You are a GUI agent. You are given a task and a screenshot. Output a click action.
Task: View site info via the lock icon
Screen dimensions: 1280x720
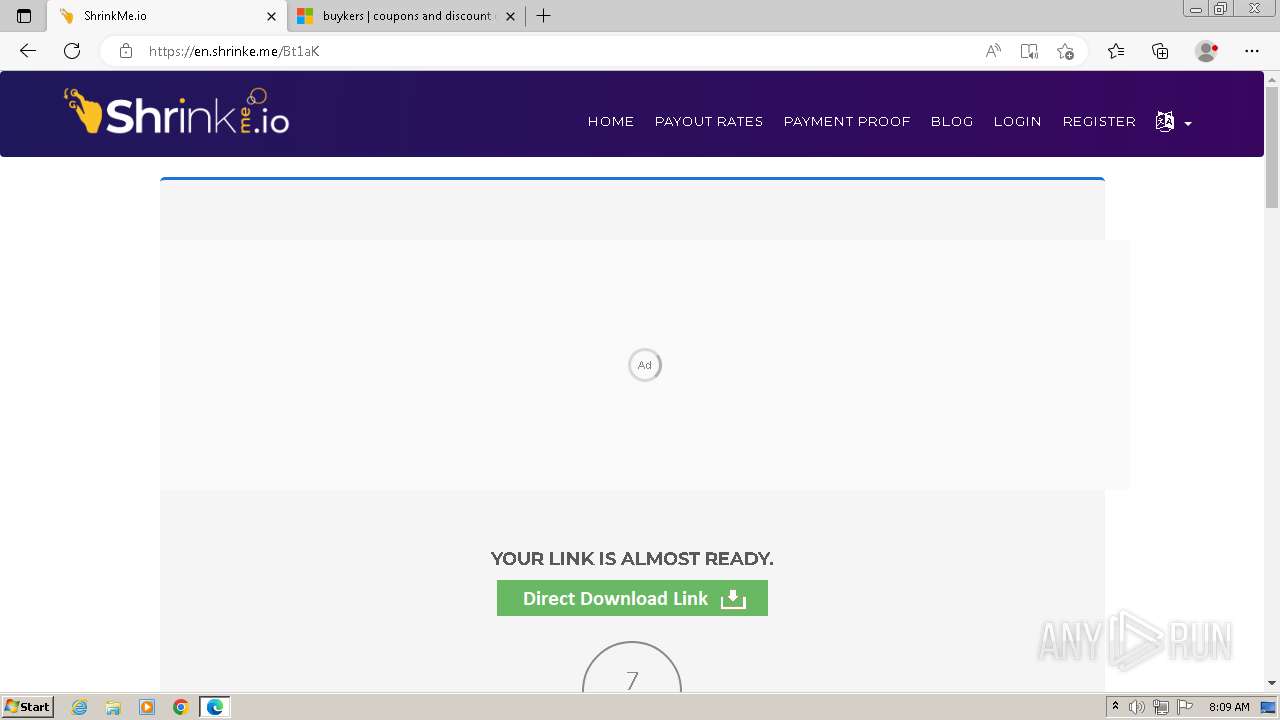[126, 51]
